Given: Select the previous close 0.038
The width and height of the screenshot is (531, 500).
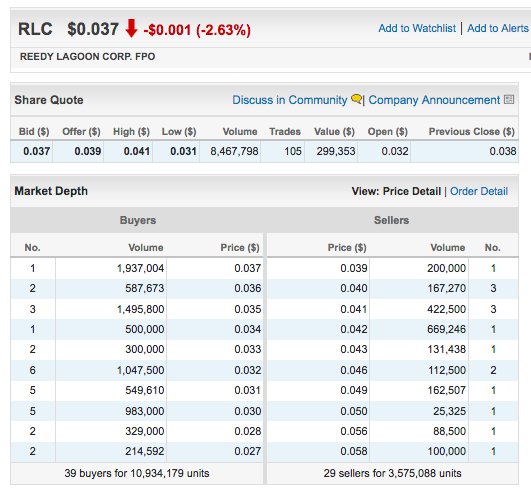Looking at the screenshot, I should tap(503, 151).
